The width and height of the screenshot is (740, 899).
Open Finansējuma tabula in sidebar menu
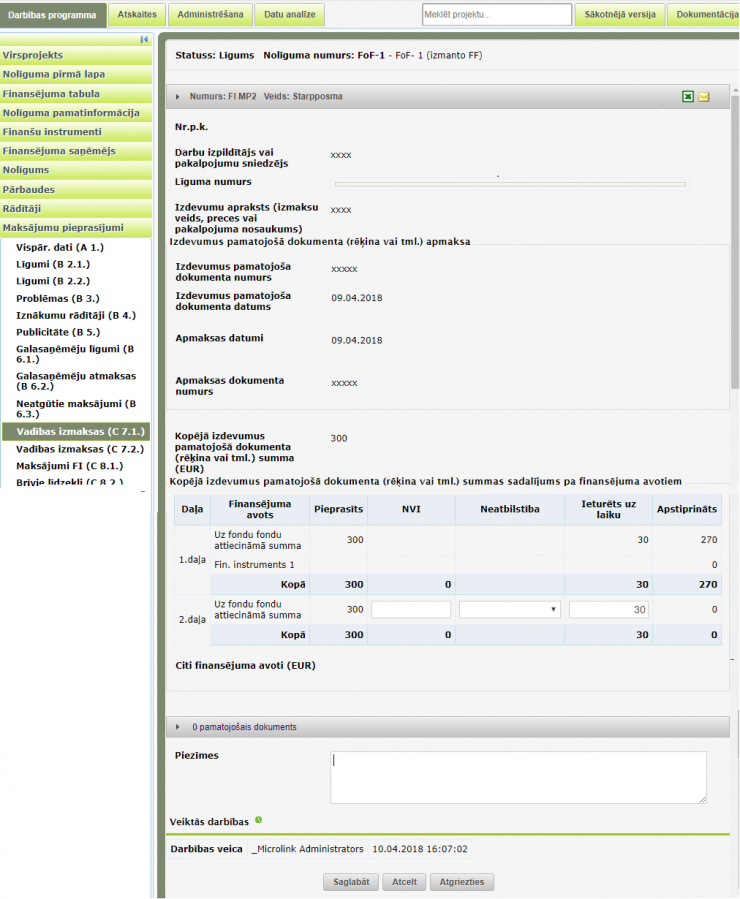click(51, 93)
